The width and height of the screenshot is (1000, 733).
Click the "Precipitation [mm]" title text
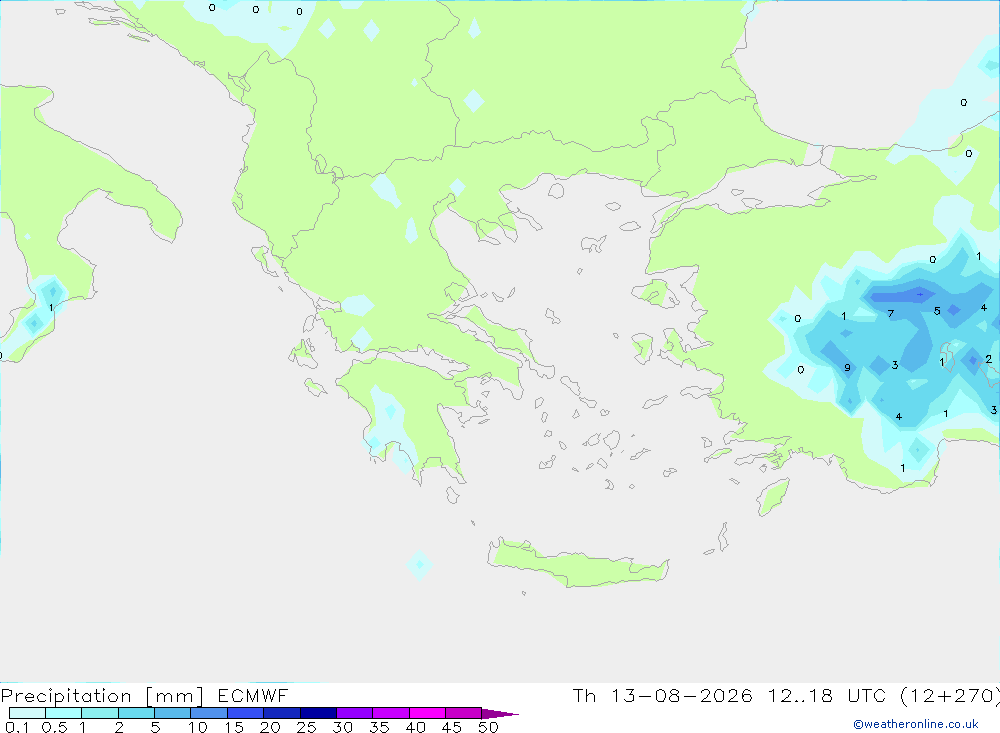[102, 696]
